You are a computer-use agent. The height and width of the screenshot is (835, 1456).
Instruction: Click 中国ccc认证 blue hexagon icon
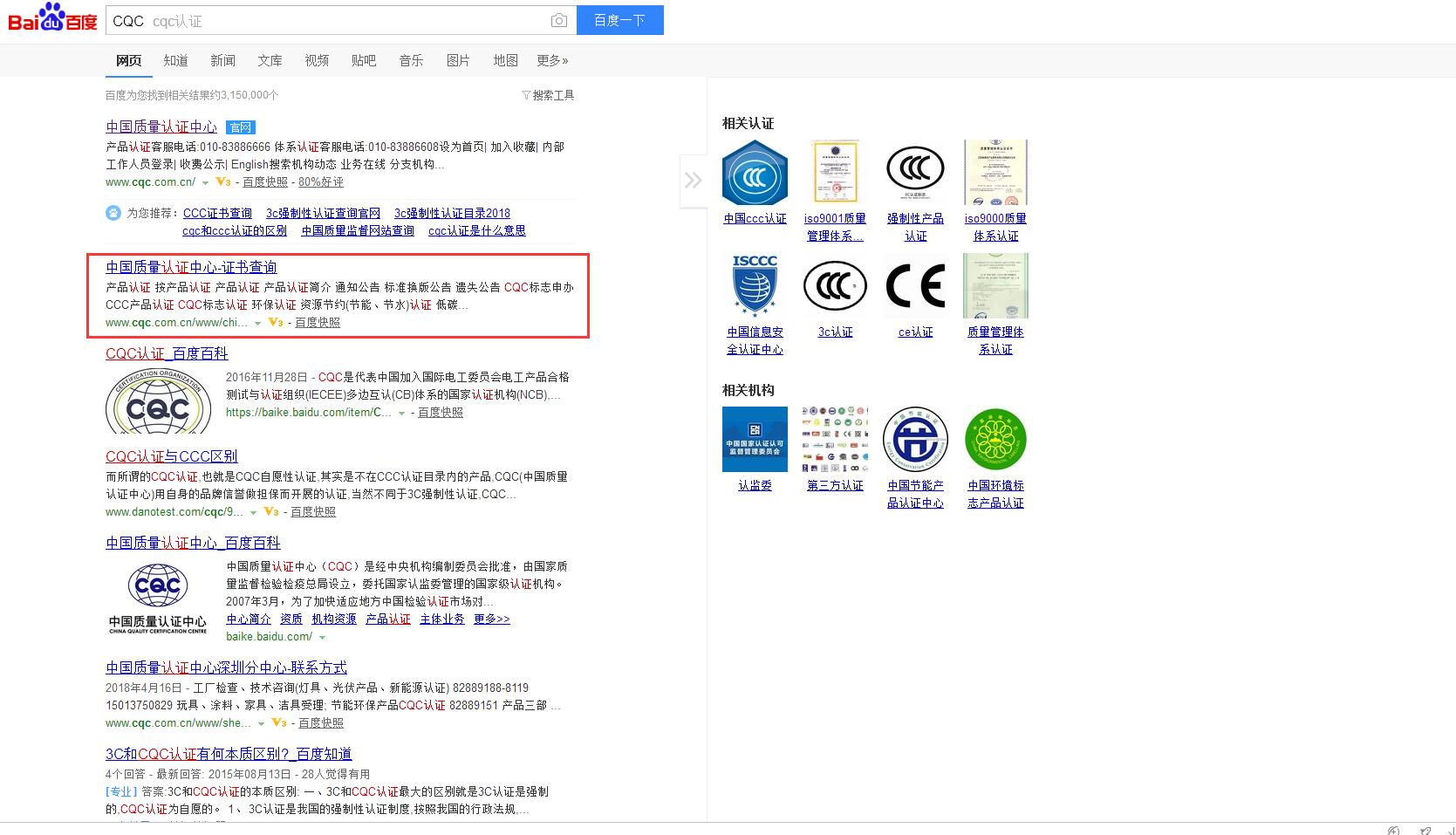click(x=755, y=173)
